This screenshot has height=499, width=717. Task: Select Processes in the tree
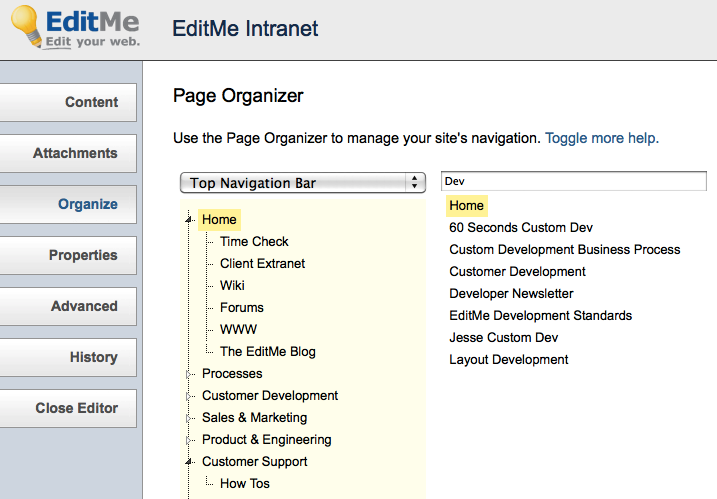point(232,373)
